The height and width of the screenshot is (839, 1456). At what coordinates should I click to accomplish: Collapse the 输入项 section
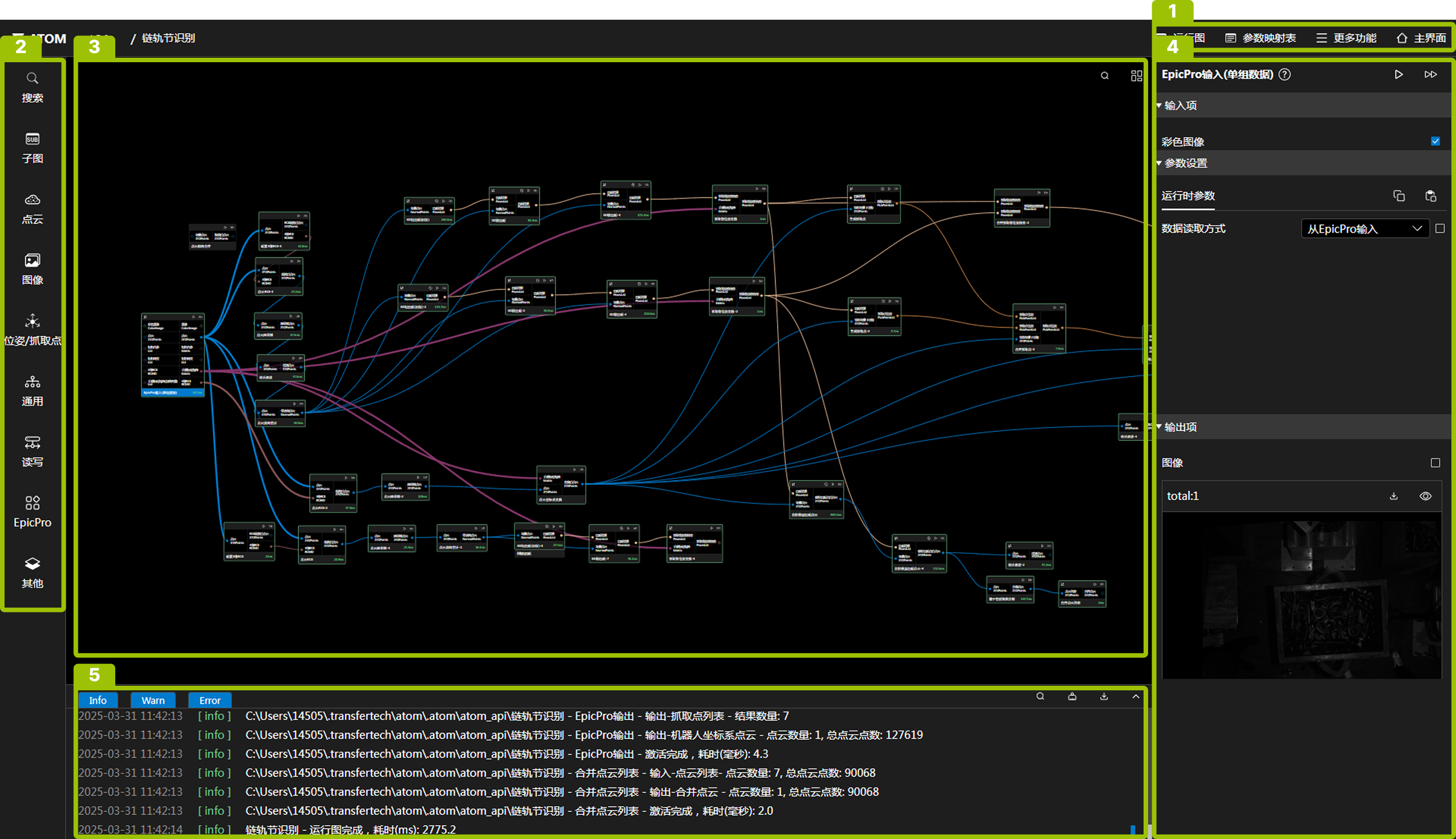point(1179,106)
